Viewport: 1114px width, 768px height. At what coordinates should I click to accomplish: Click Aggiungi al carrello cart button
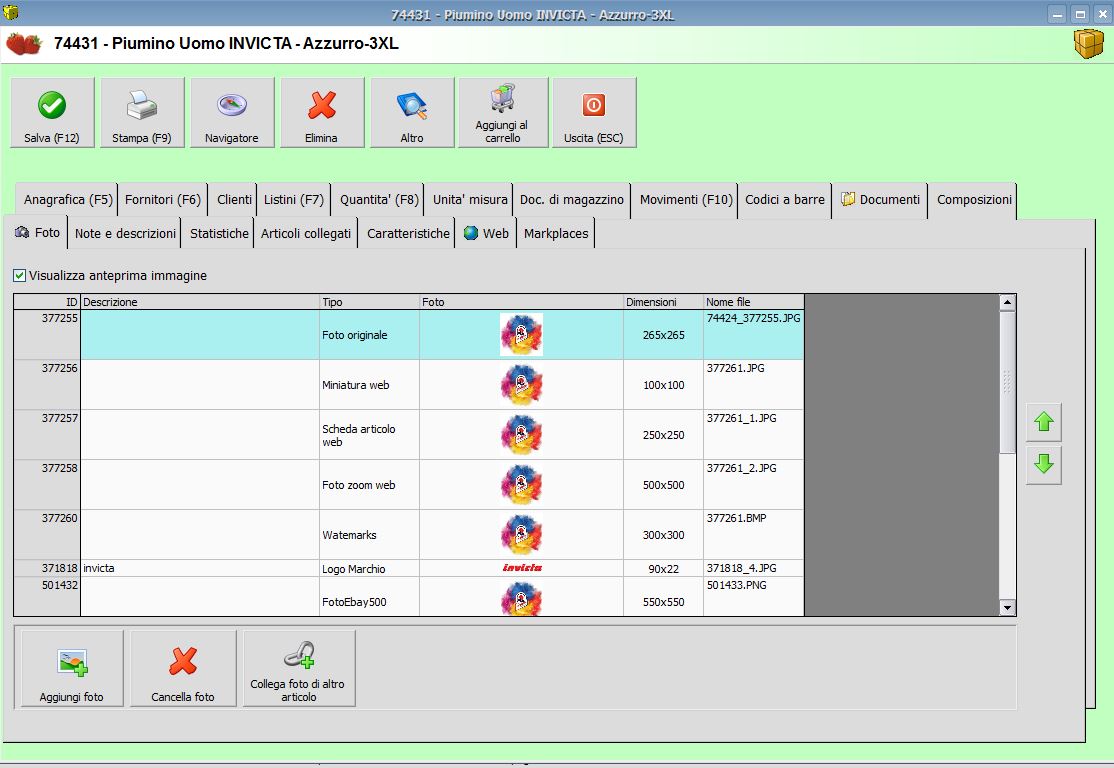click(503, 112)
